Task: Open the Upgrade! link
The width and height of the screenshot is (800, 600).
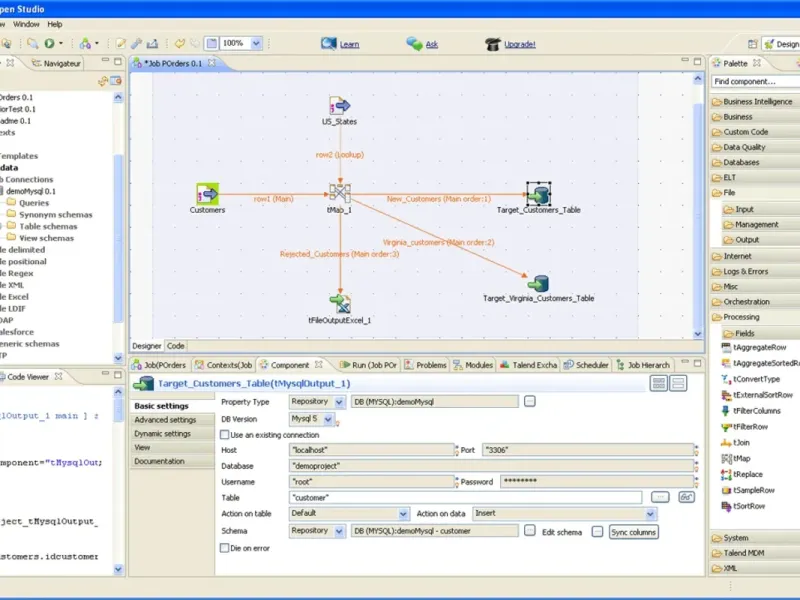Action: click(x=520, y=44)
